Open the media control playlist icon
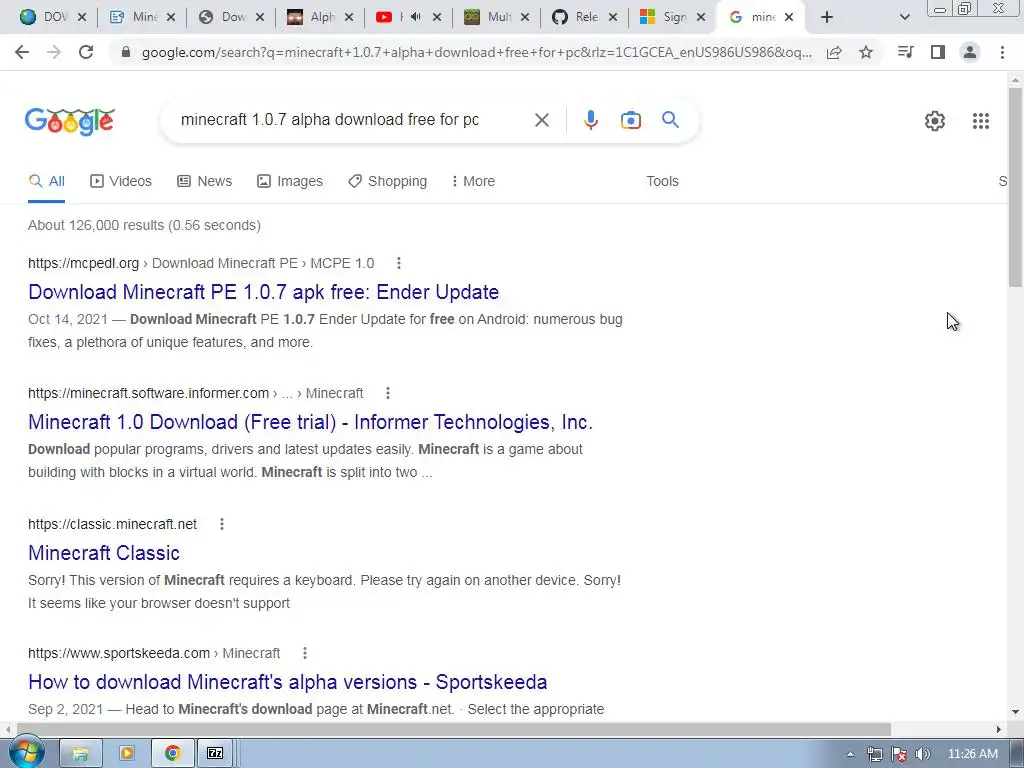Viewport: 1024px width, 768px height. [905, 52]
